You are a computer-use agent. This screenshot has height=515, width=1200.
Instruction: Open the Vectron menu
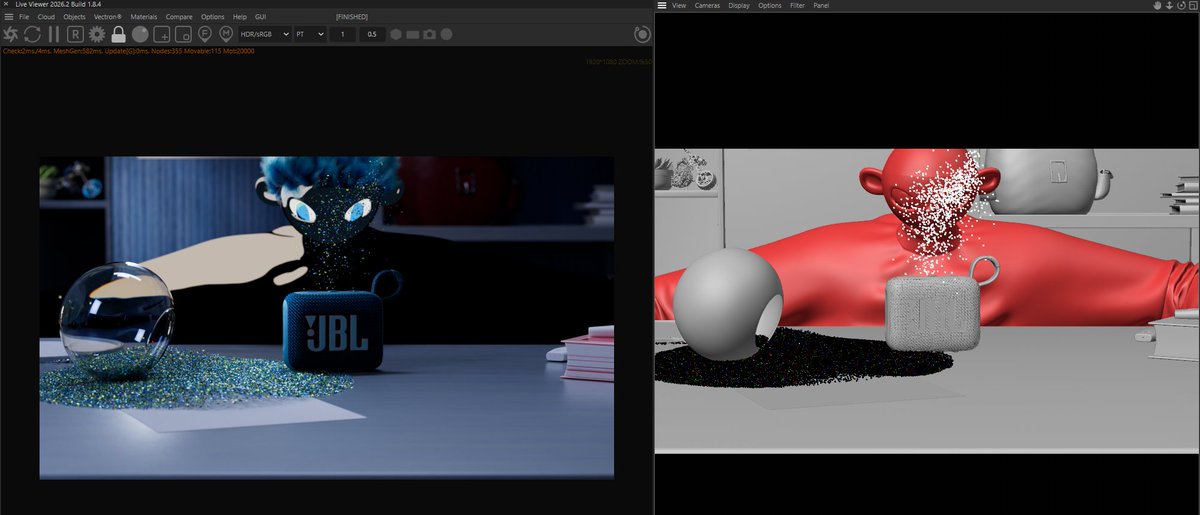tap(108, 17)
